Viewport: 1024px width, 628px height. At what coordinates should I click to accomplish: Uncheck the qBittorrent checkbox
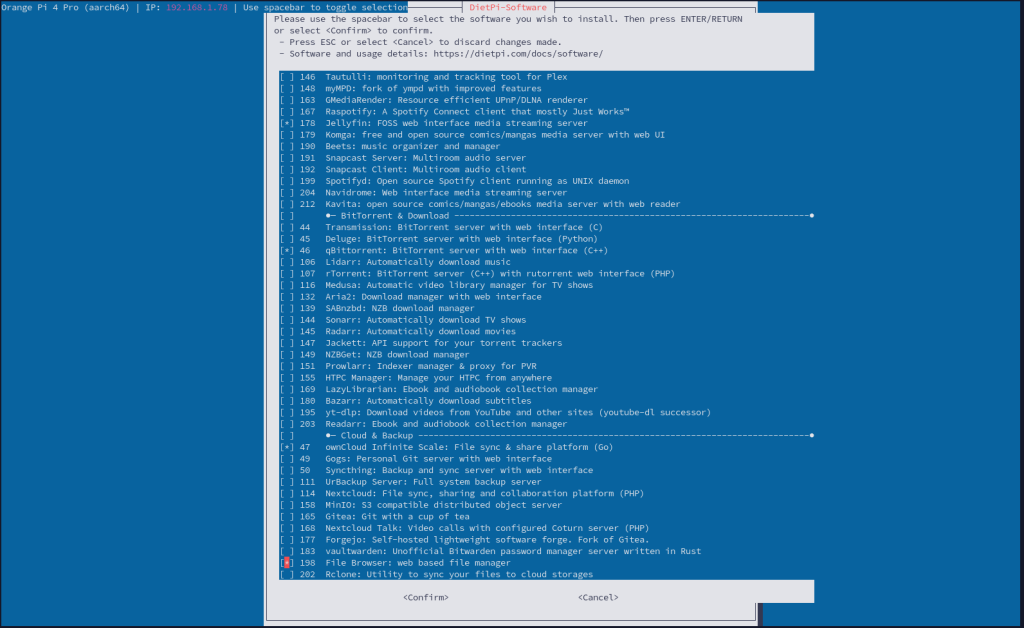click(287, 251)
